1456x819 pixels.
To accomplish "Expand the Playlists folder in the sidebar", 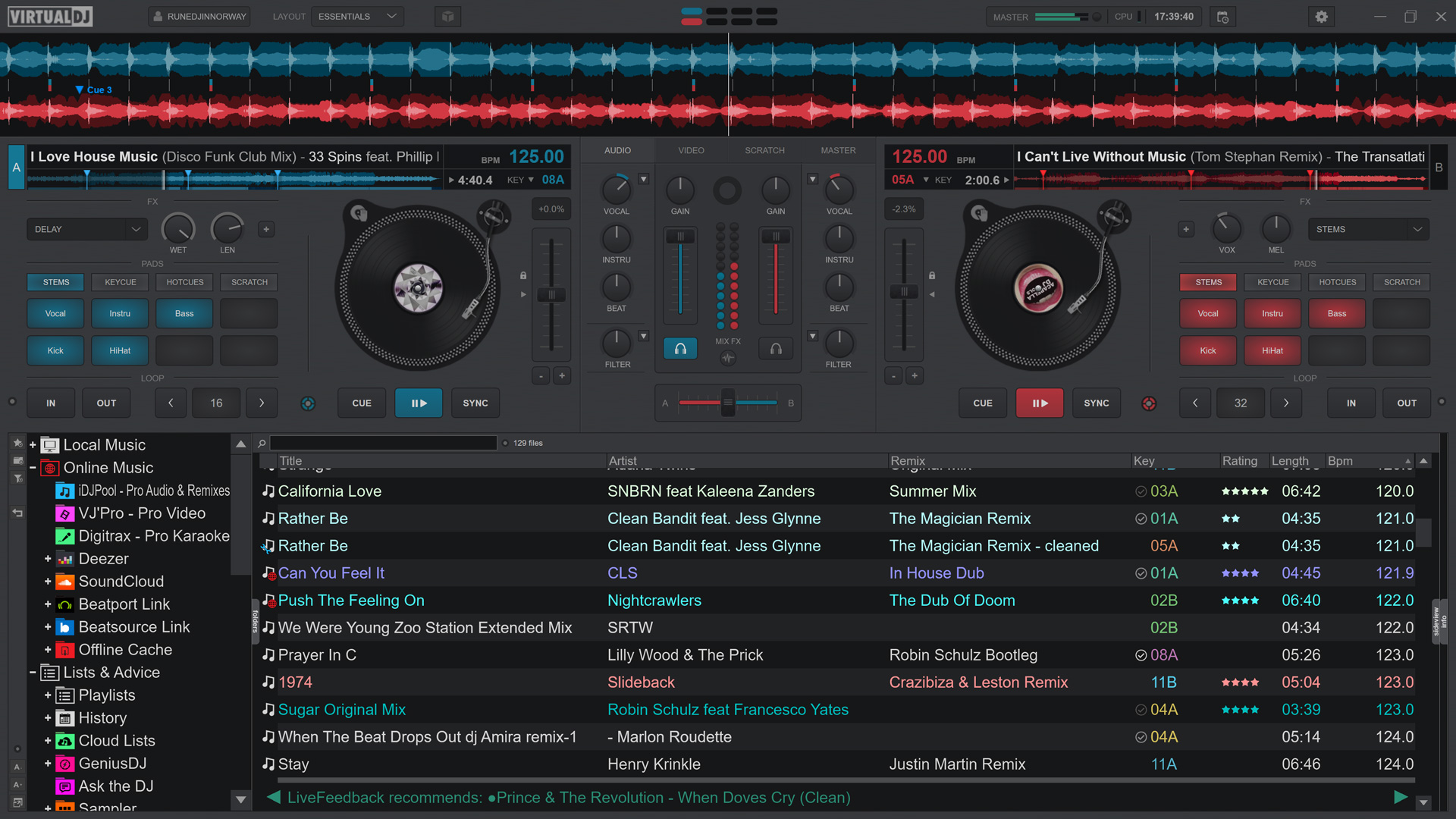I will click(47, 695).
